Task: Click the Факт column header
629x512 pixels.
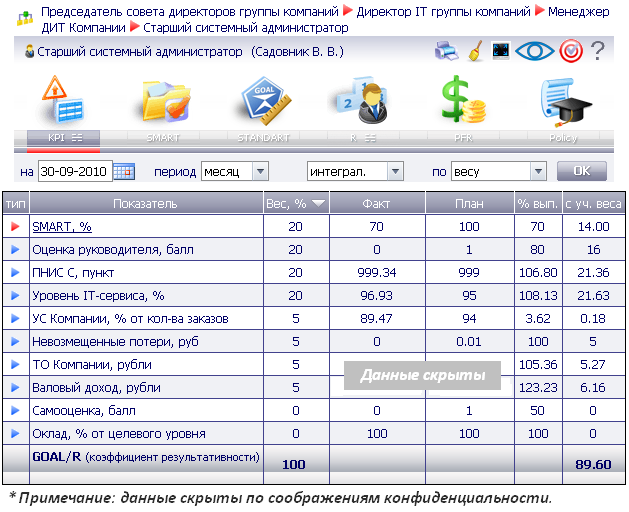Action: 377,204
